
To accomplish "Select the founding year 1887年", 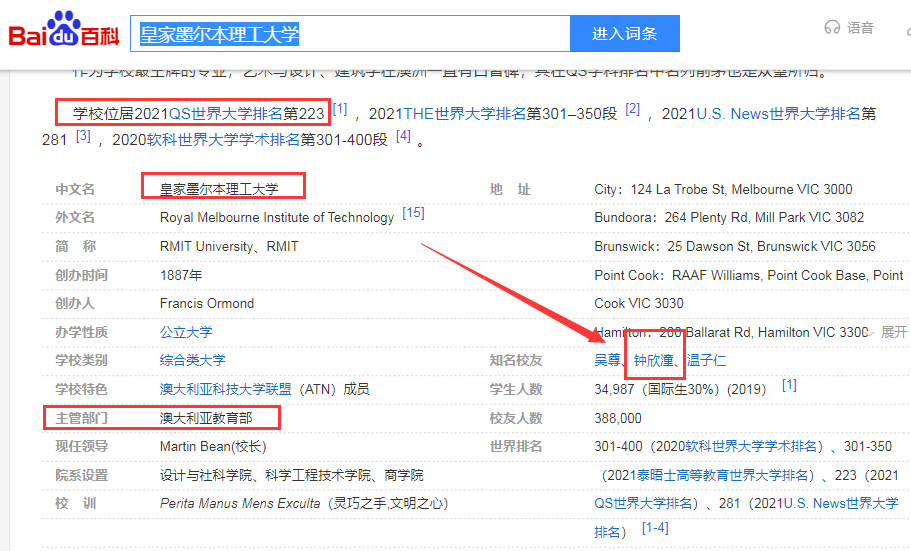I will 181,275.
